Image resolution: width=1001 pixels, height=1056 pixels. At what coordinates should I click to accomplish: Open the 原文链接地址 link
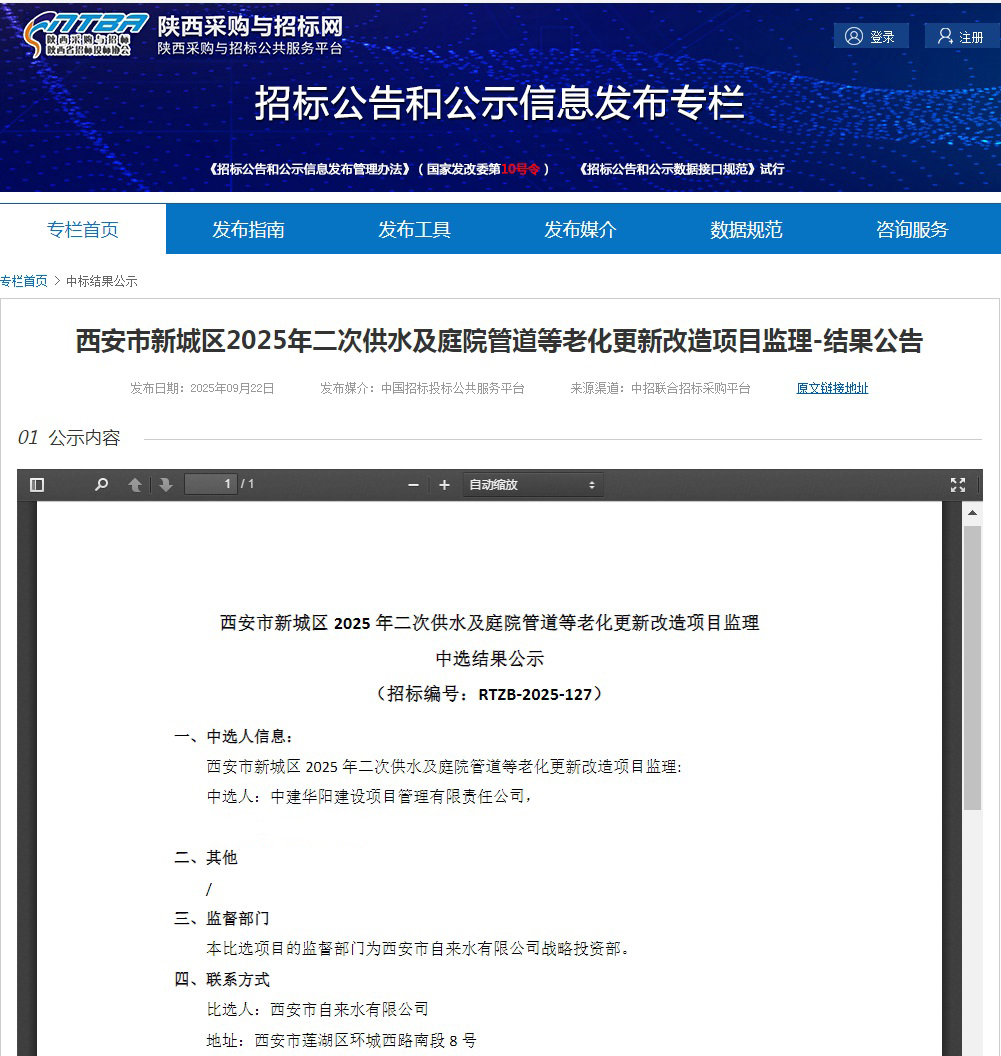pos(832,388)
